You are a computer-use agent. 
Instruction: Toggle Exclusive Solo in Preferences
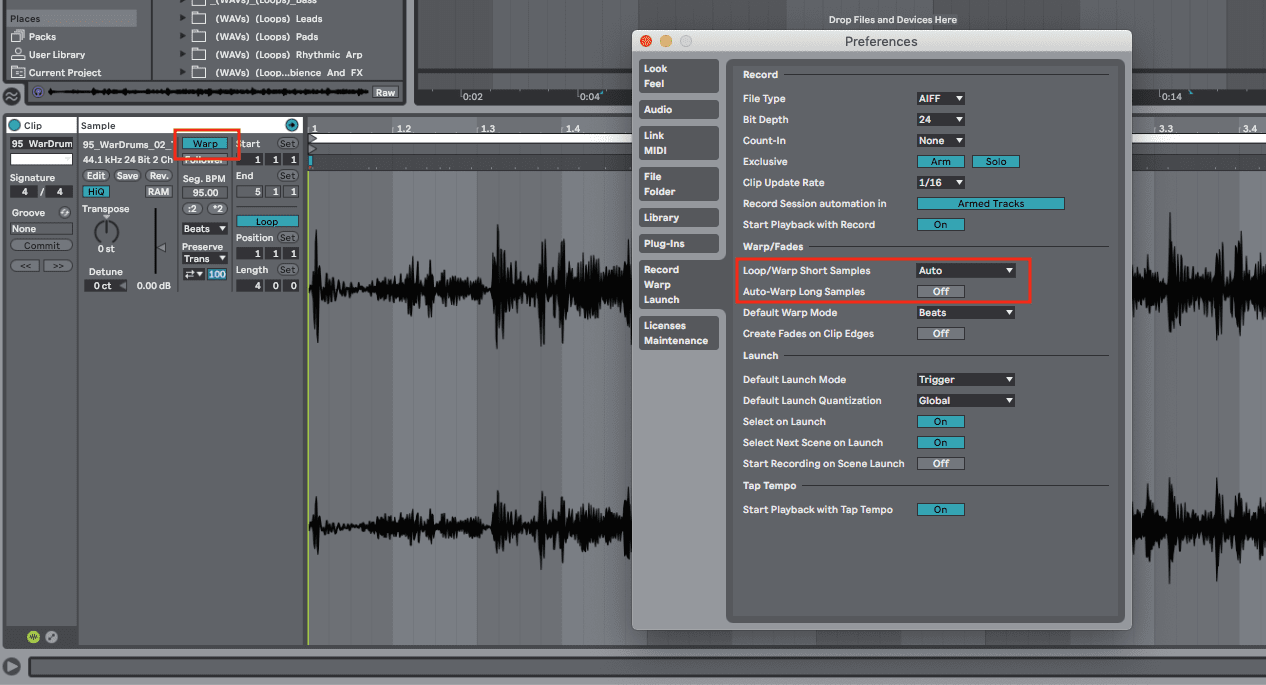(995, 162)
